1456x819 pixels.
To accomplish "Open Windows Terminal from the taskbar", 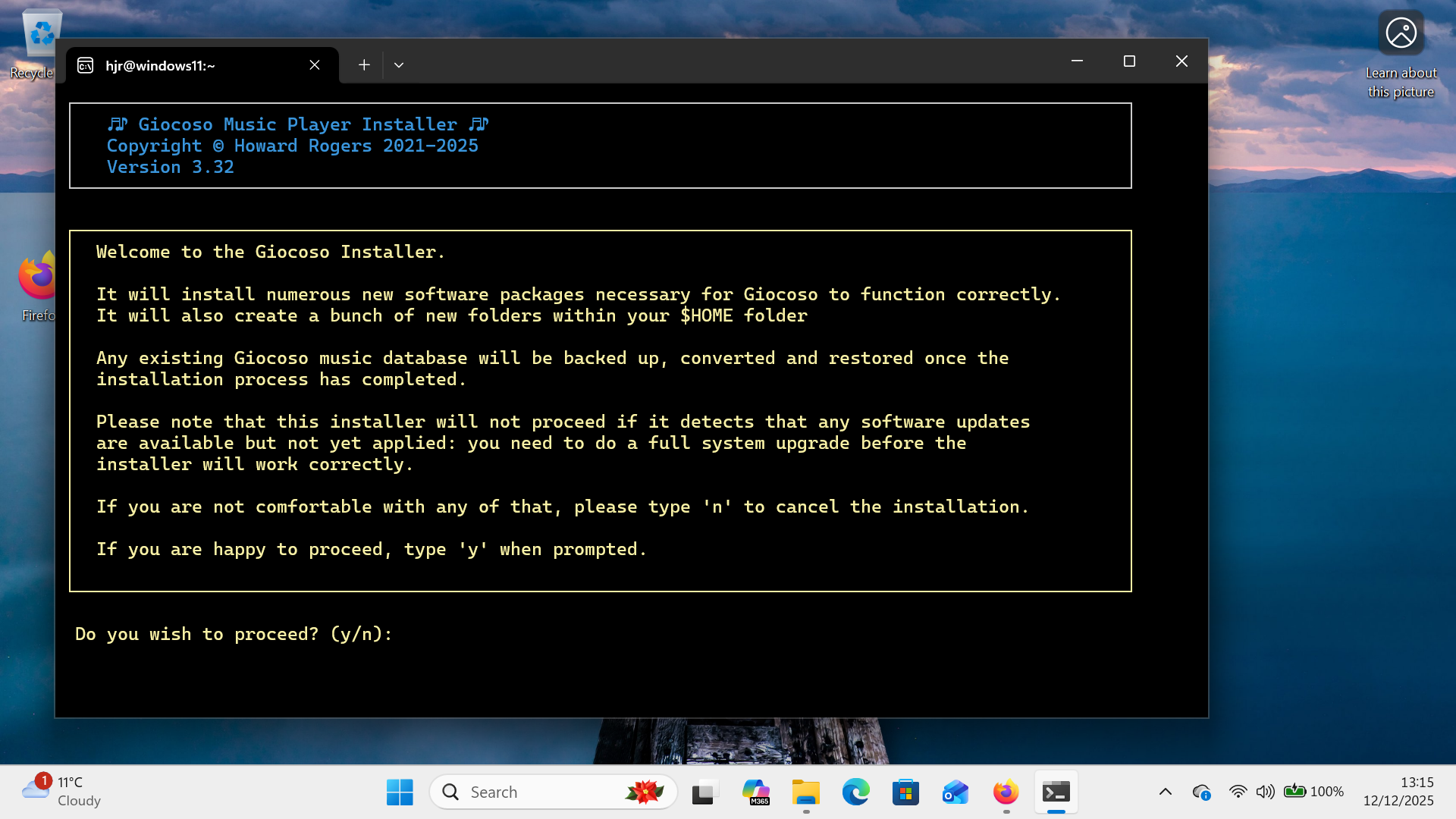I will click(x=1056, y=792).
